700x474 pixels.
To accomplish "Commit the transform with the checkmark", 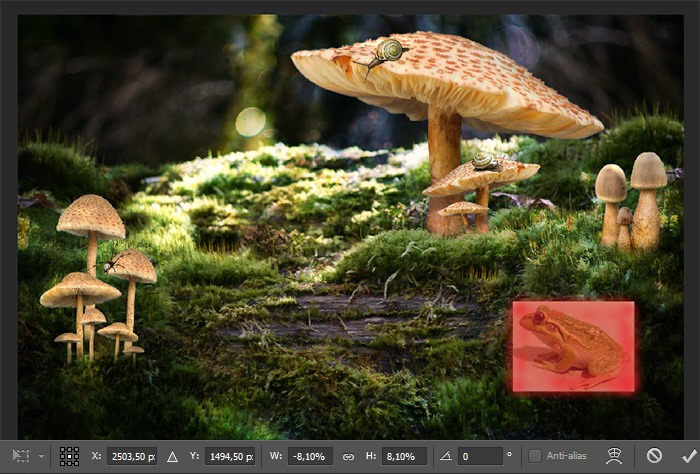I will [x=689, y=456].
